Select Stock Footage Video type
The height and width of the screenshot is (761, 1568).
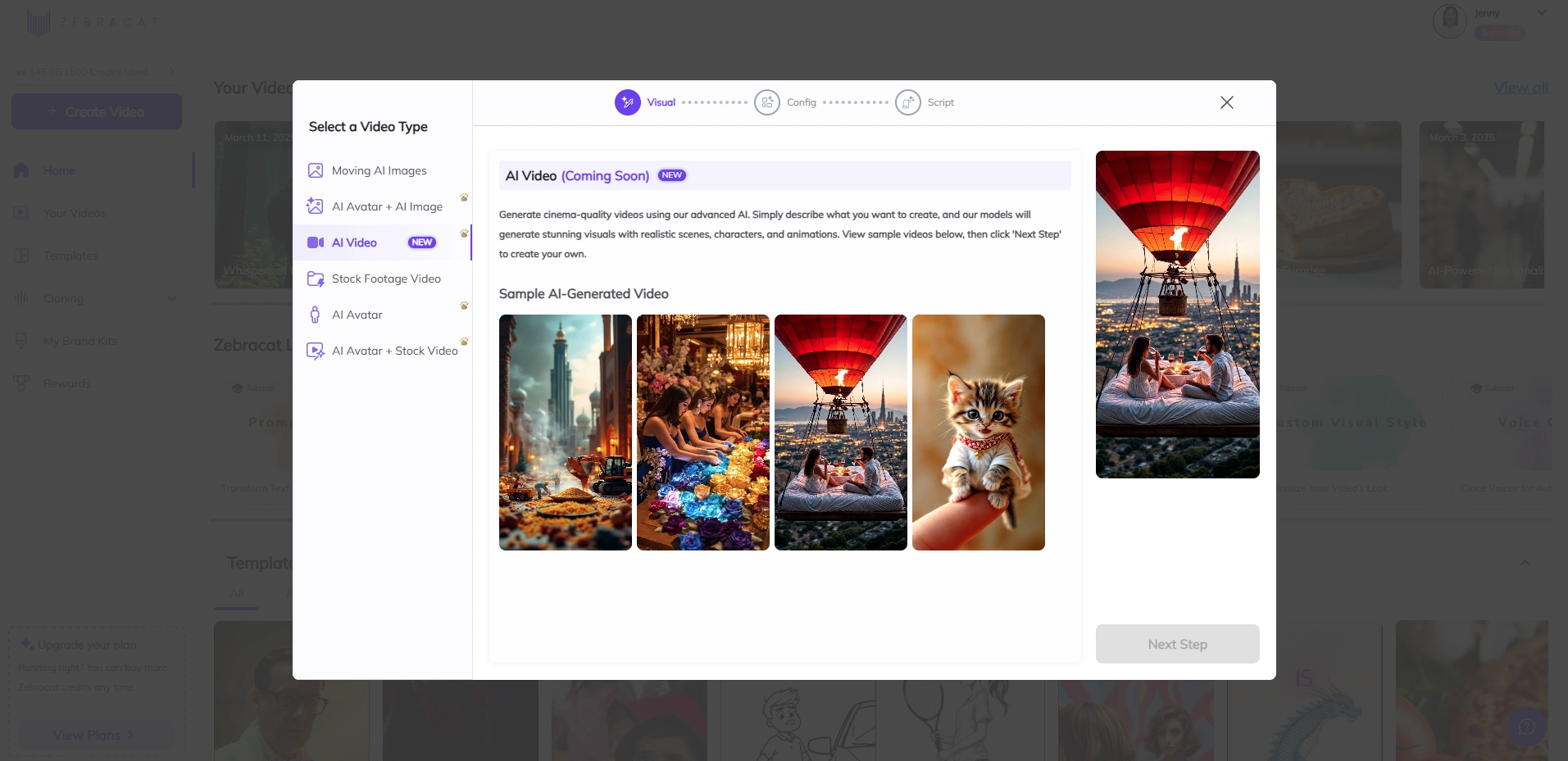pos(382,279)
